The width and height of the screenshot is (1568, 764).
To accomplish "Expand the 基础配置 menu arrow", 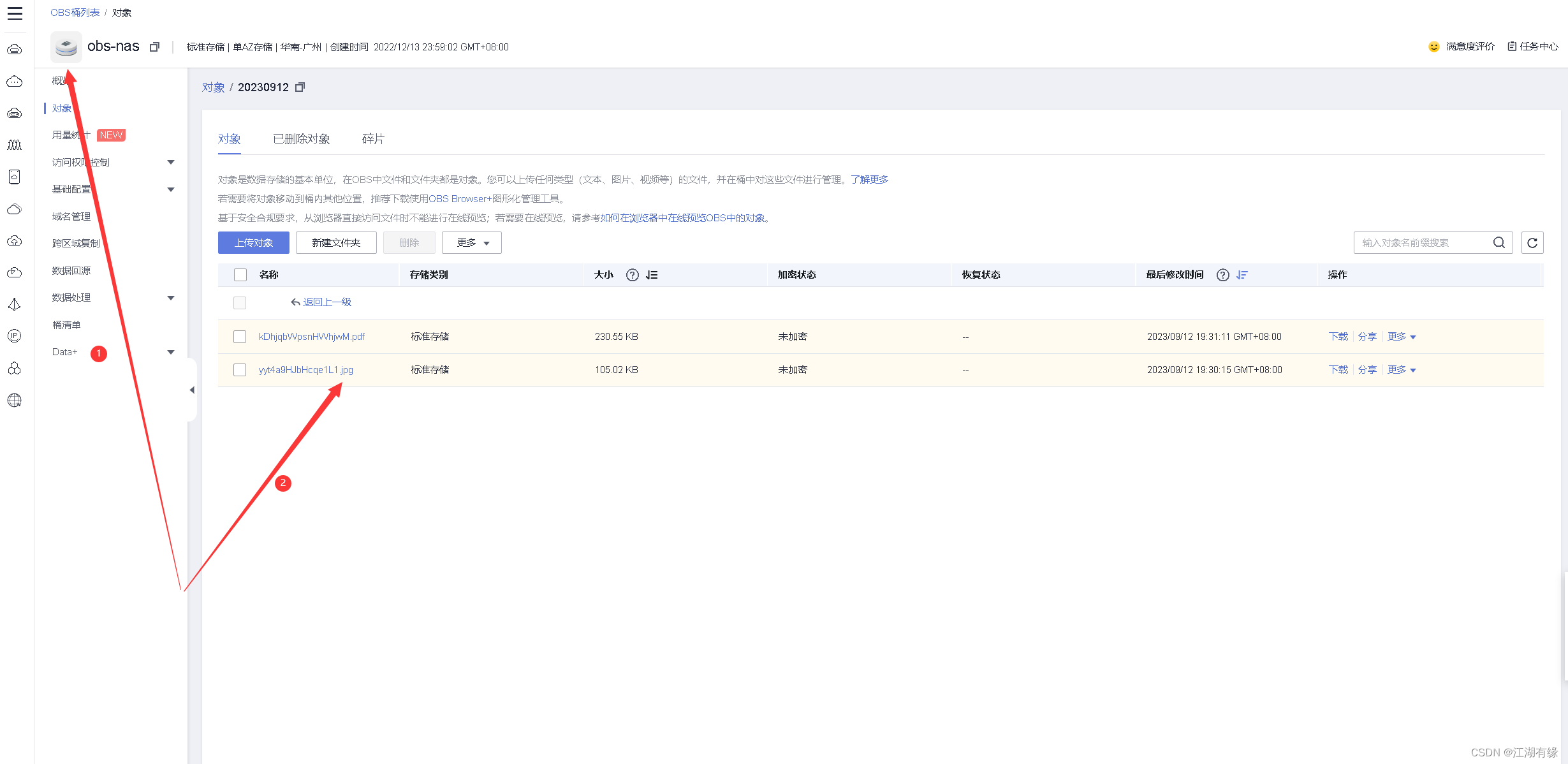I will [x=171, y=189].
